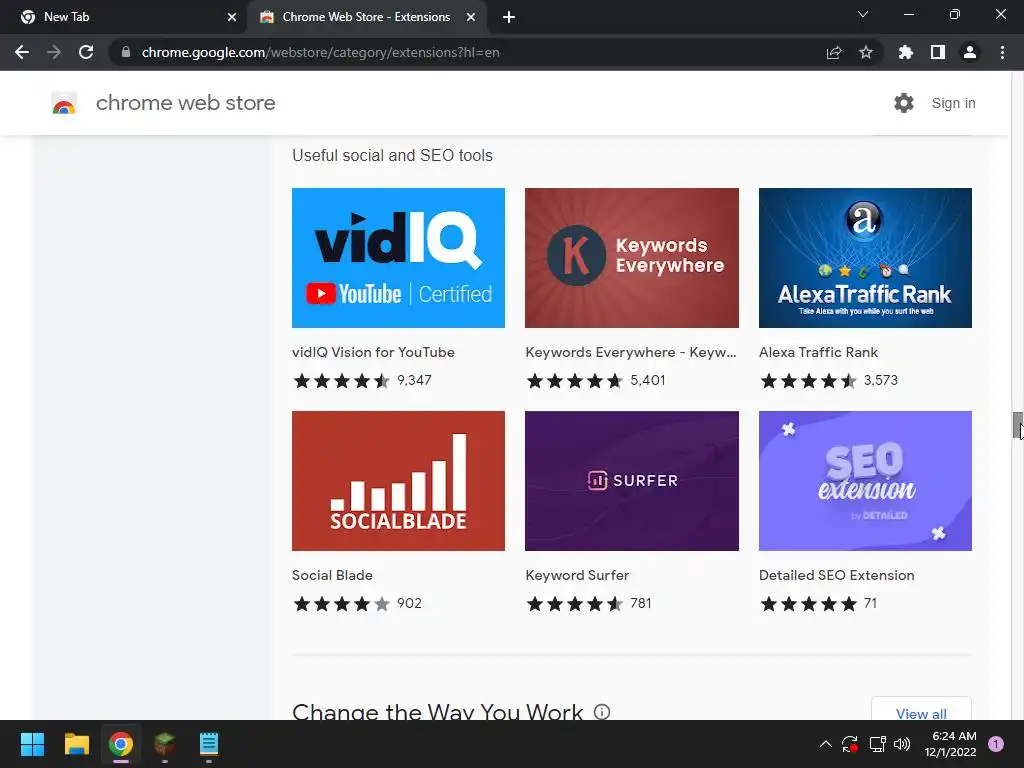
Task: Click Alexa Traffic Rank's 3,573 ratings count
Action: pyautogui.click(x=881, y=380)
